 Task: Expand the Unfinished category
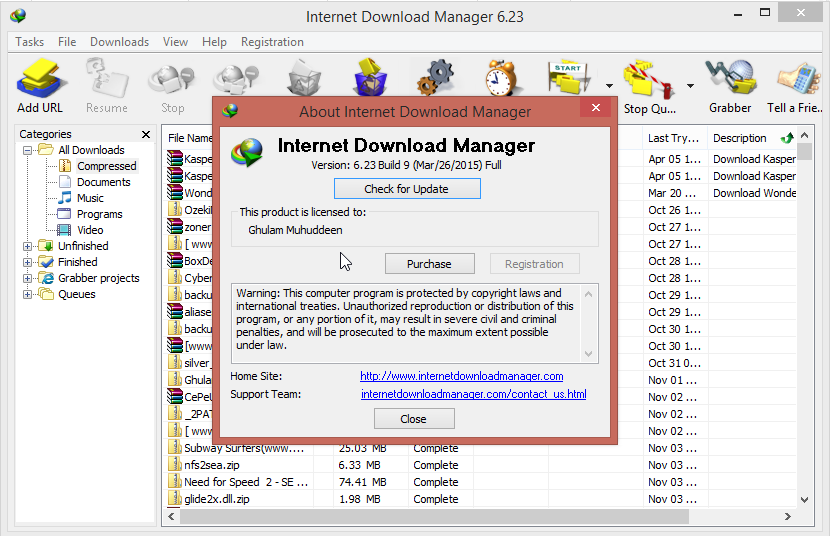[27, 247]
